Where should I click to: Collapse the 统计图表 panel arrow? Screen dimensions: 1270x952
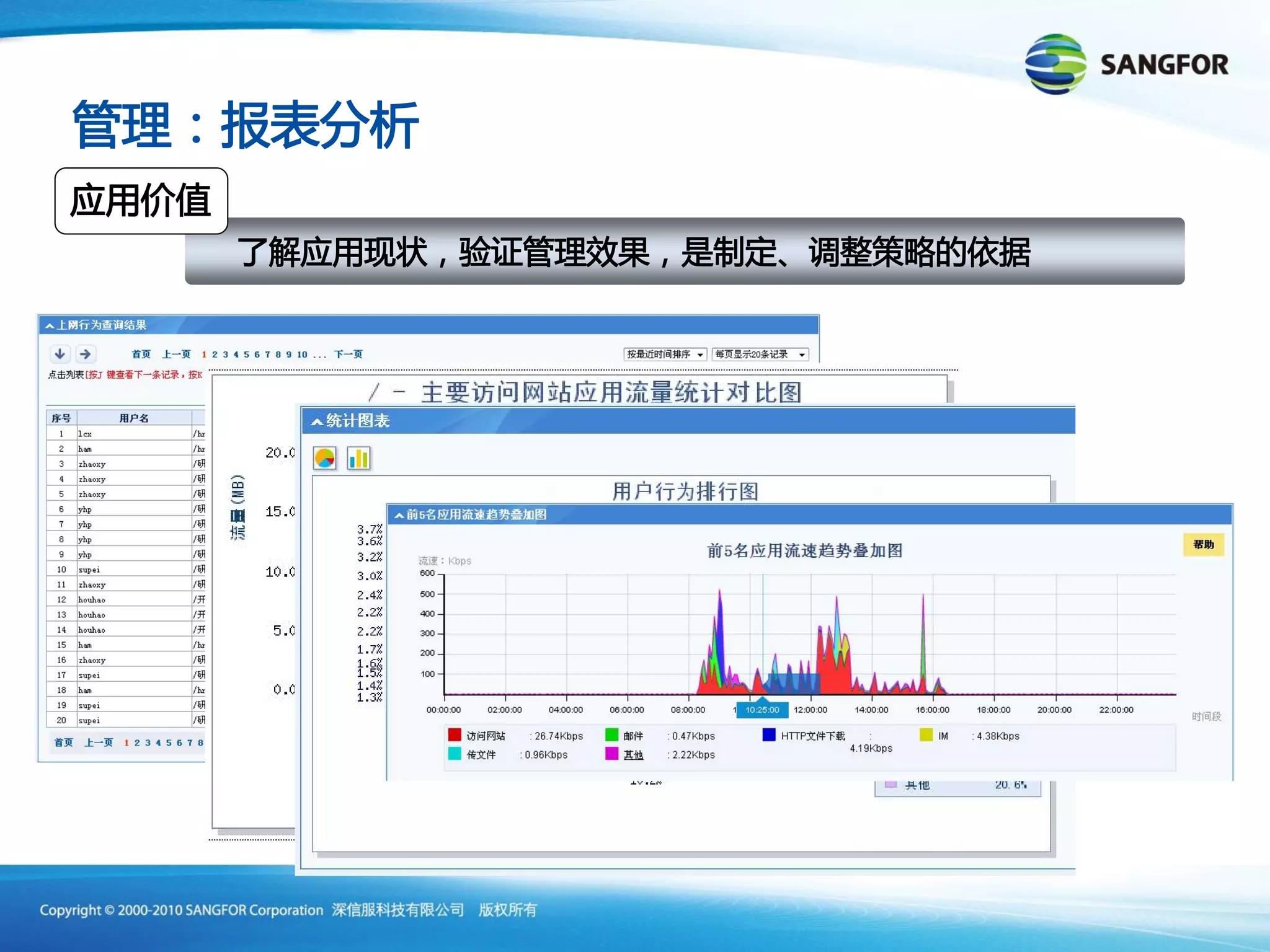[x=317, y=422]
